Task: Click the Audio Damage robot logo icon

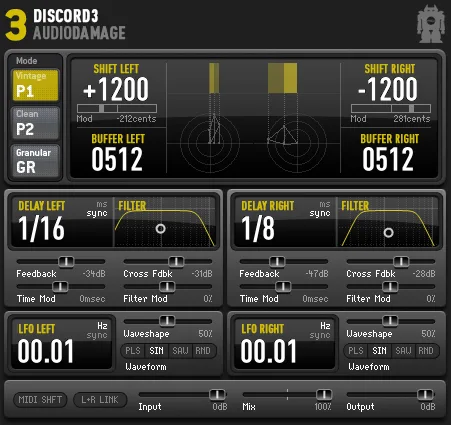Action: 431,24
